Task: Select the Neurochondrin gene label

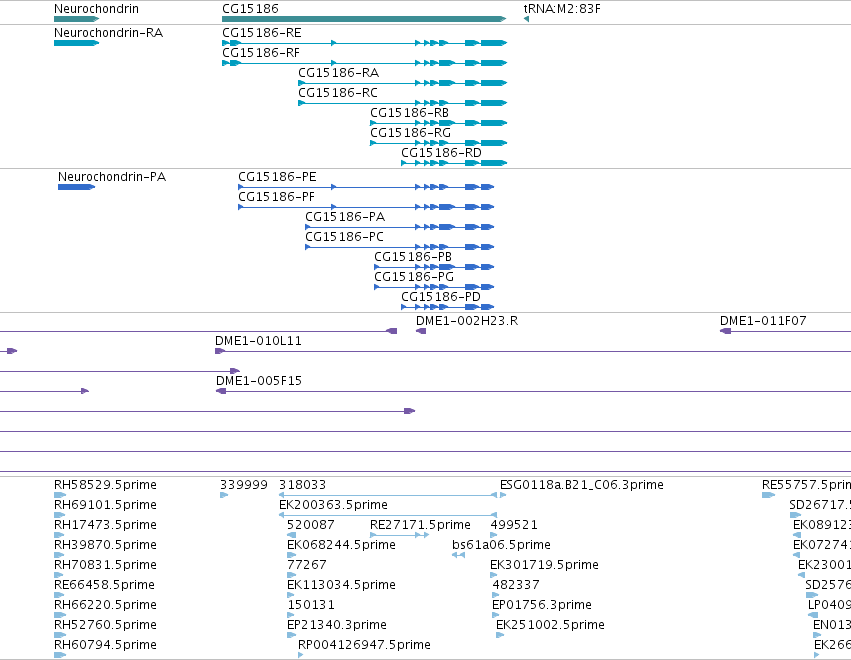Action: 96,9
